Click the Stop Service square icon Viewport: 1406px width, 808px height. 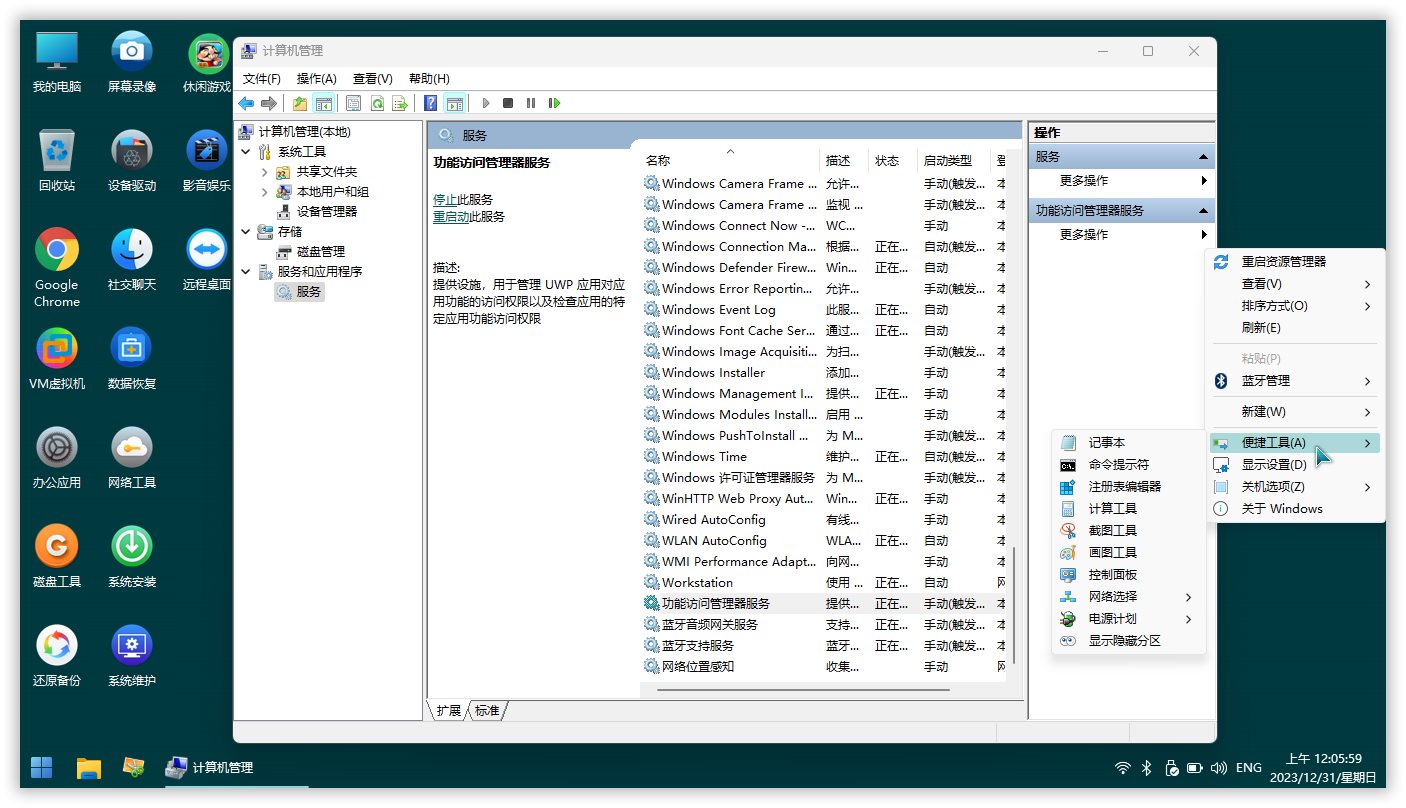(x=508, y=103)
